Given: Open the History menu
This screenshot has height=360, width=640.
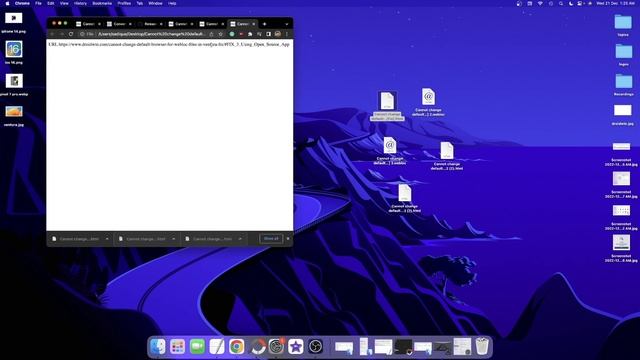Looking at the screenshot, I should pos(80,3).
